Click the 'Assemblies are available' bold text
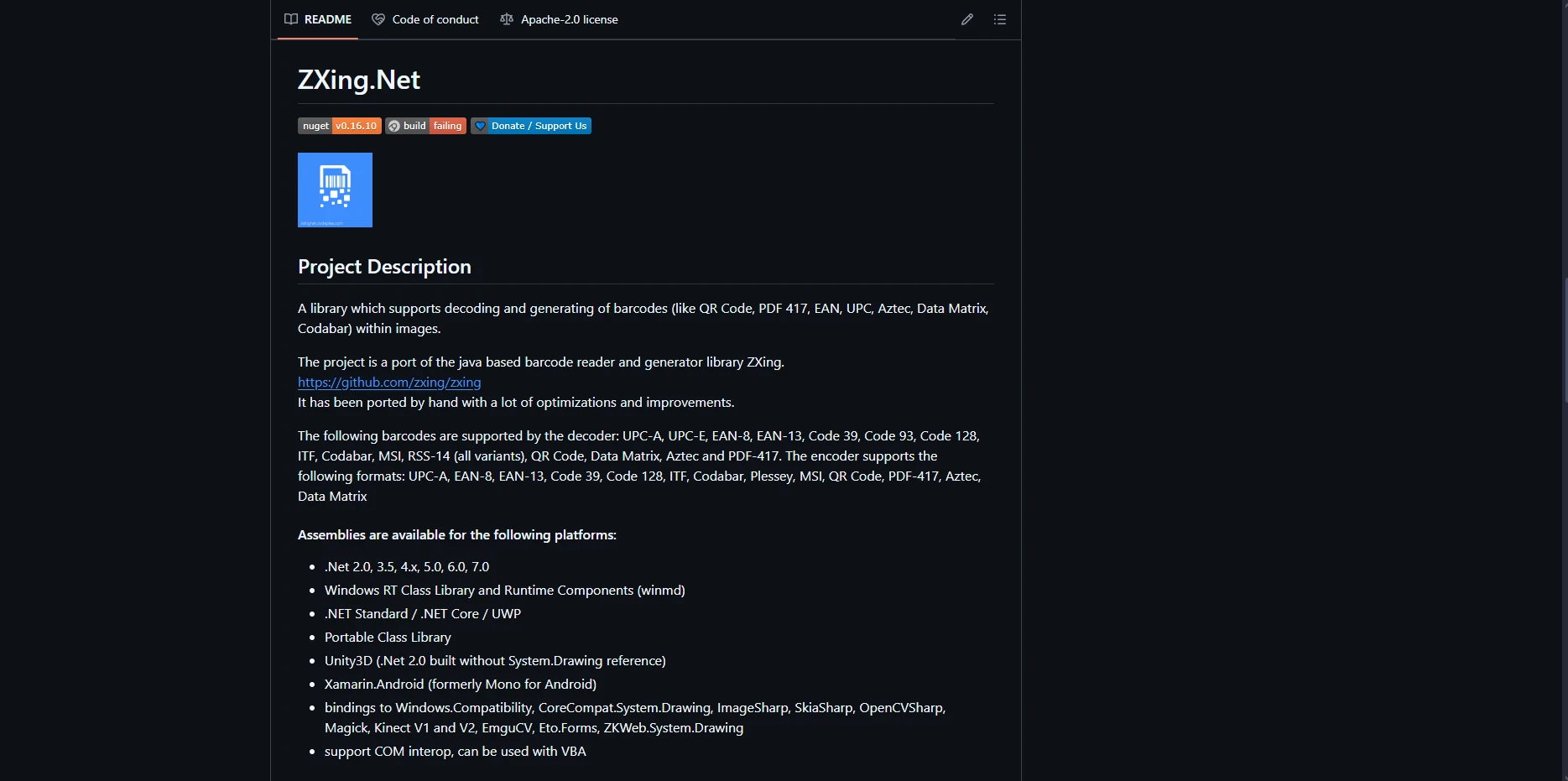This screenshot has height=781, width=1568. click(457, 535)
